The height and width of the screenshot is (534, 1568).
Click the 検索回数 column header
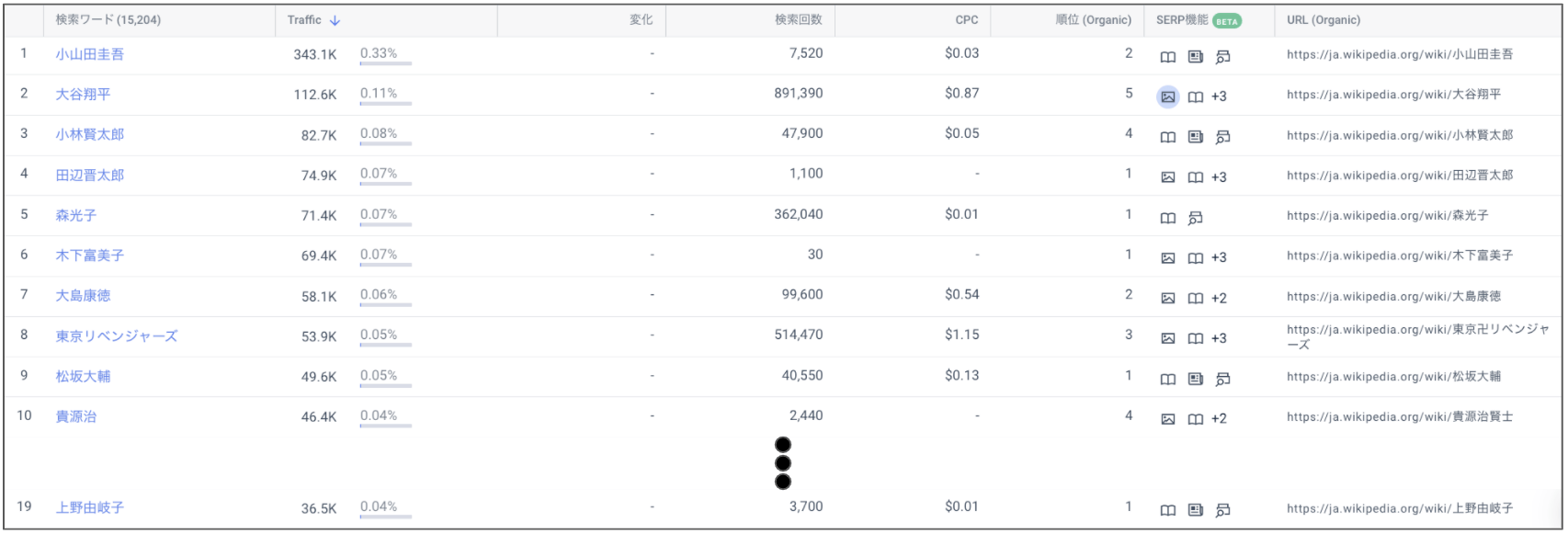pyautogui.click(x=798, y=19)
